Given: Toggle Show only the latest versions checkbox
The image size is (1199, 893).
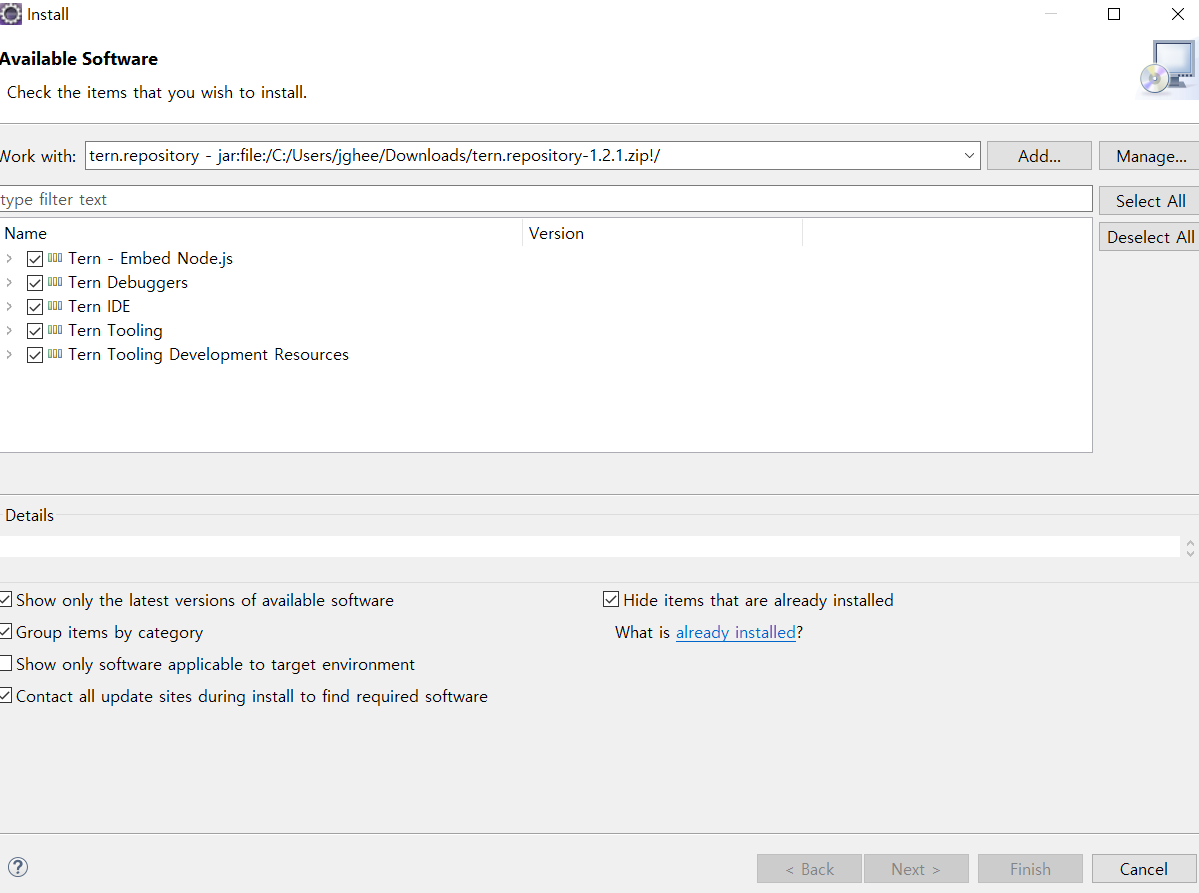Looking at the screenshot, I should [x=5, y=599].
